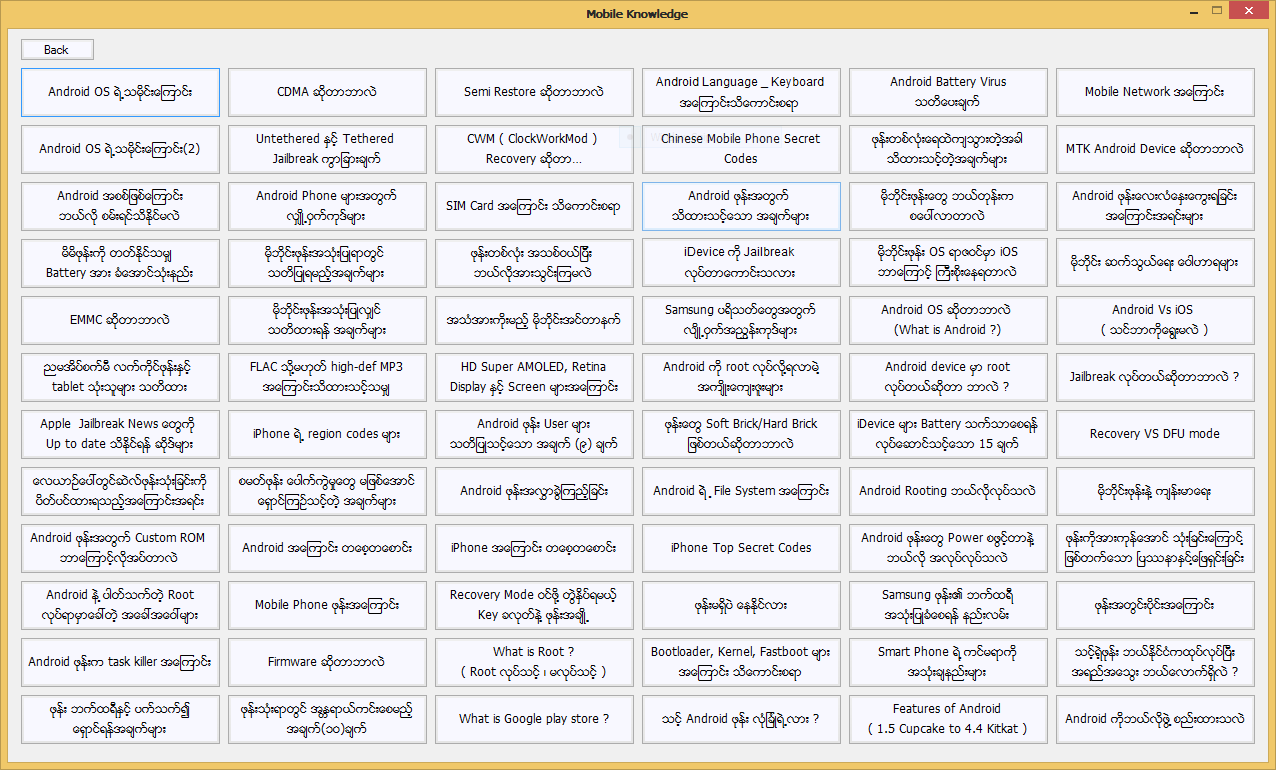Open Apple Jailbreak News topic
This screenshot has height=770, width=1276.
120,434
